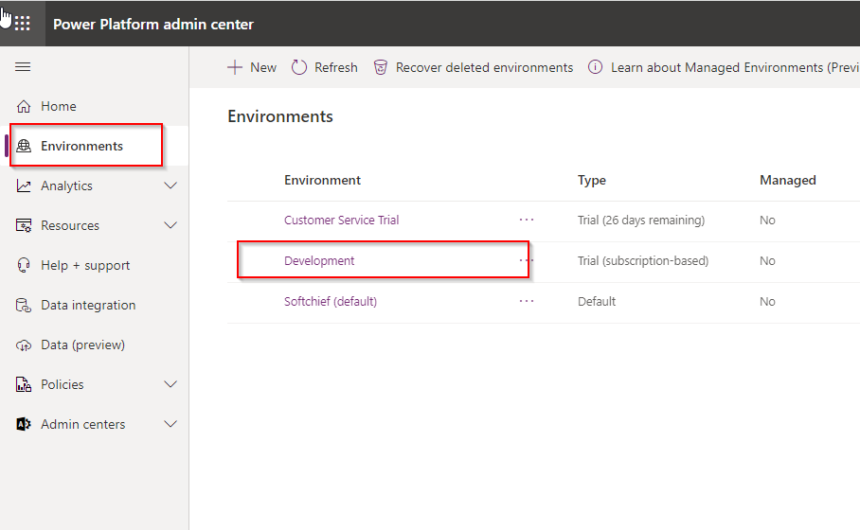Screen dimensions: 860x530
Task: Click New environment button
Action: (x=252, y=67)
